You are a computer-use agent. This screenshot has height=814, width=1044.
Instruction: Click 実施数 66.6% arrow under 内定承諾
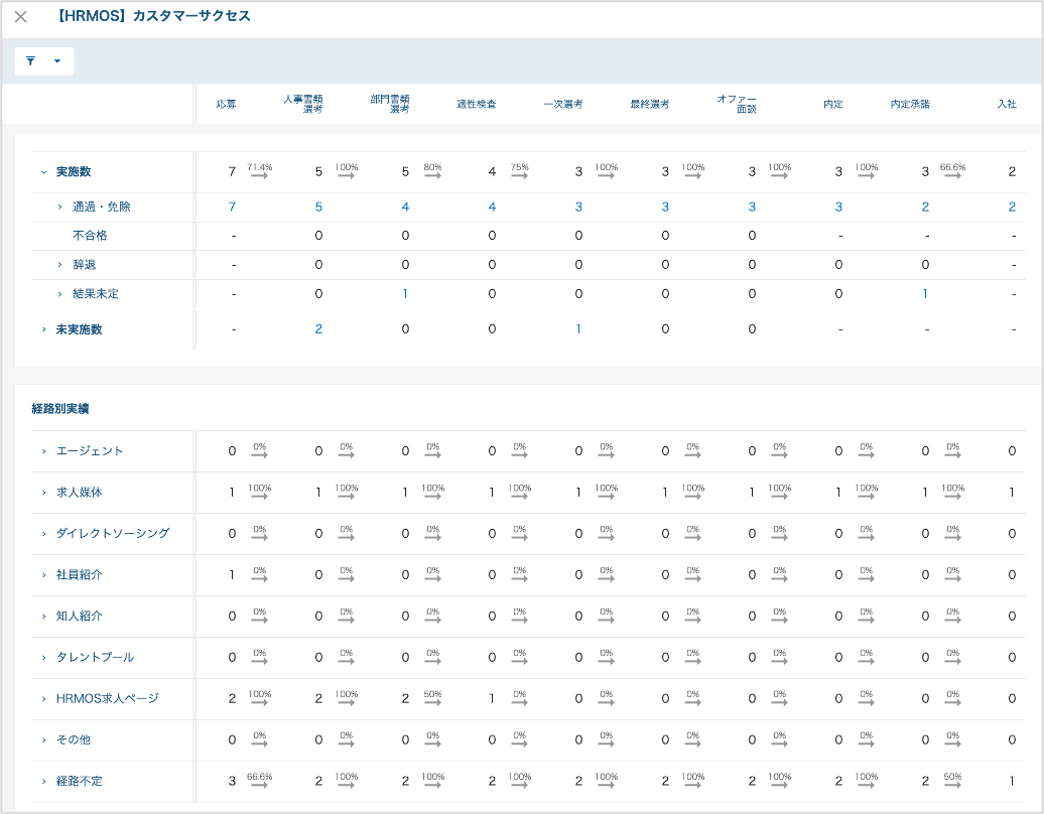click(953, 172)
